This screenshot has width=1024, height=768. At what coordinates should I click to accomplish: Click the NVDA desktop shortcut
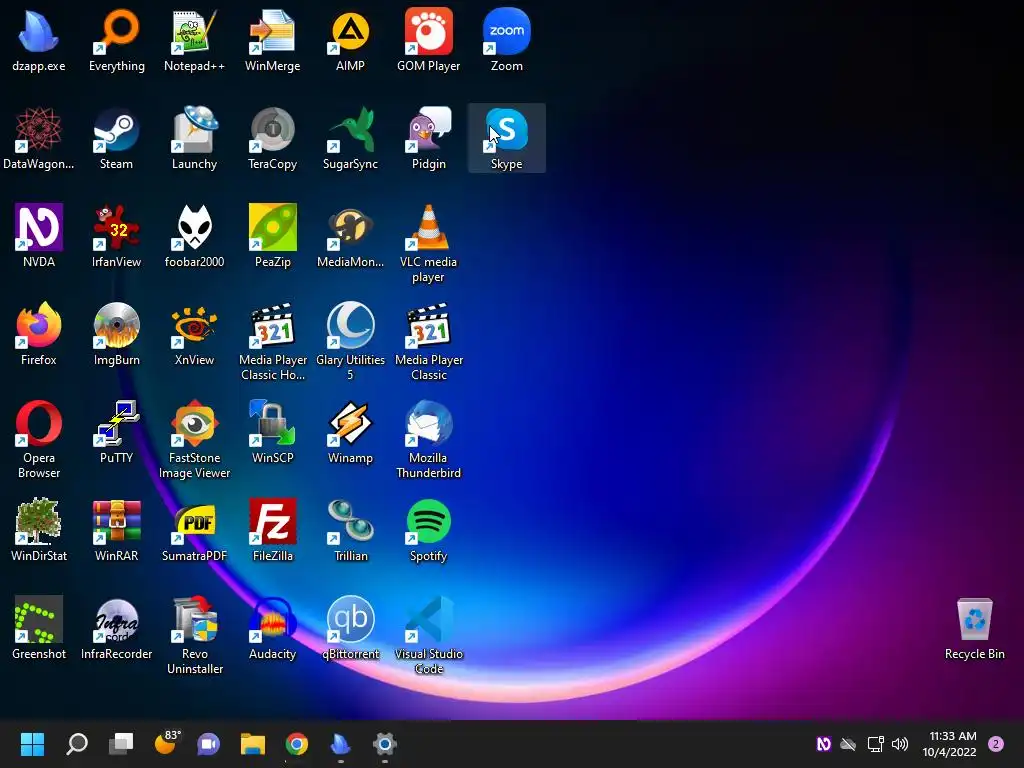[x=39, y=235]
